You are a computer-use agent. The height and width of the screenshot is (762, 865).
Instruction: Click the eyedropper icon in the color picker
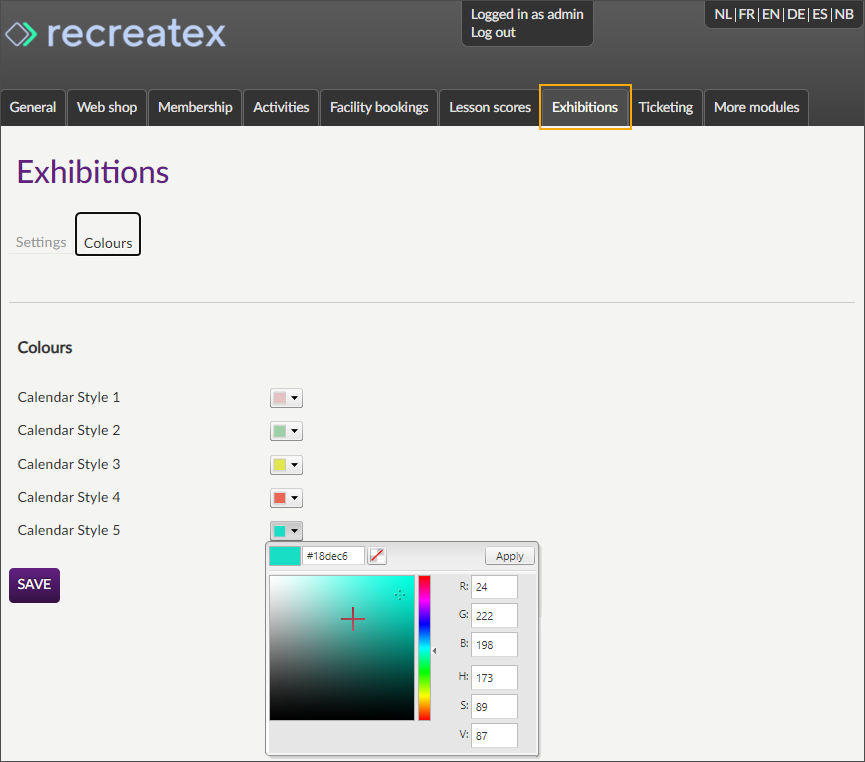click(x=377, y=555)
